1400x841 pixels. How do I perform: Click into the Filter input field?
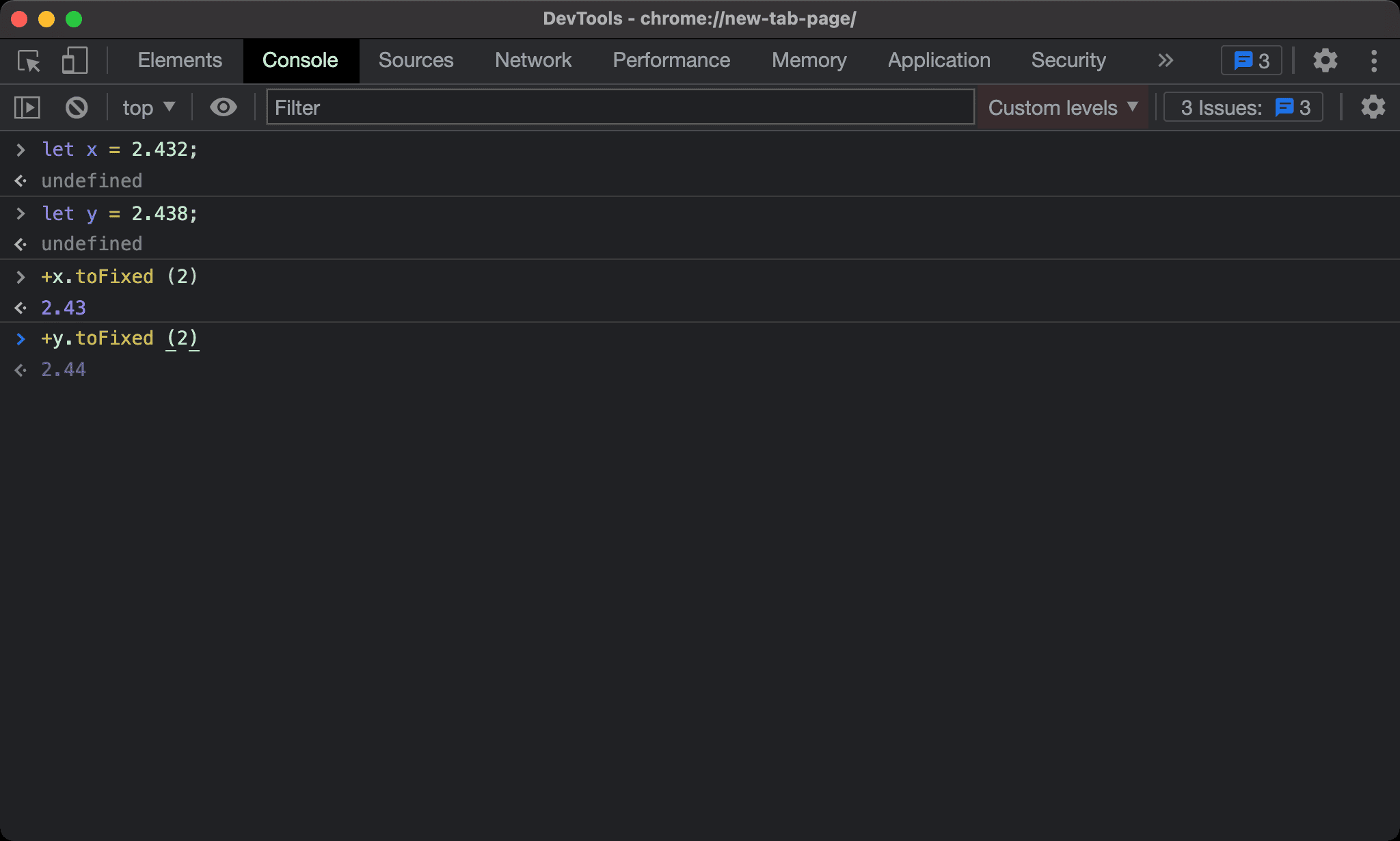pyautogui.click(x=619, y=107)
